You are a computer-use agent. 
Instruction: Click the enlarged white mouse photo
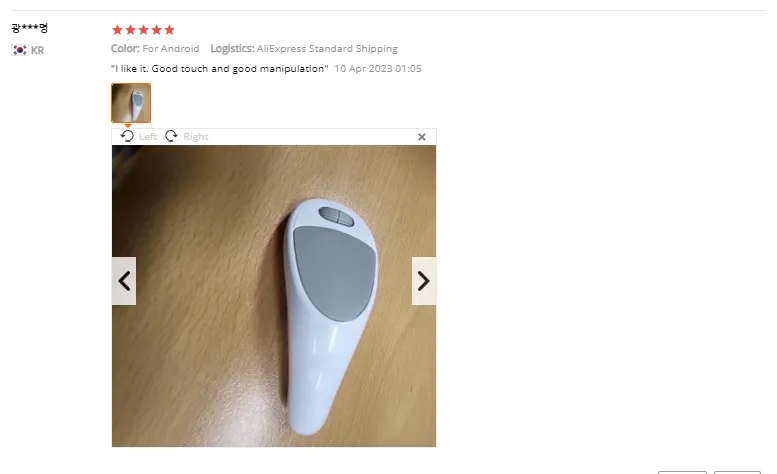click(x=274, y=296)
